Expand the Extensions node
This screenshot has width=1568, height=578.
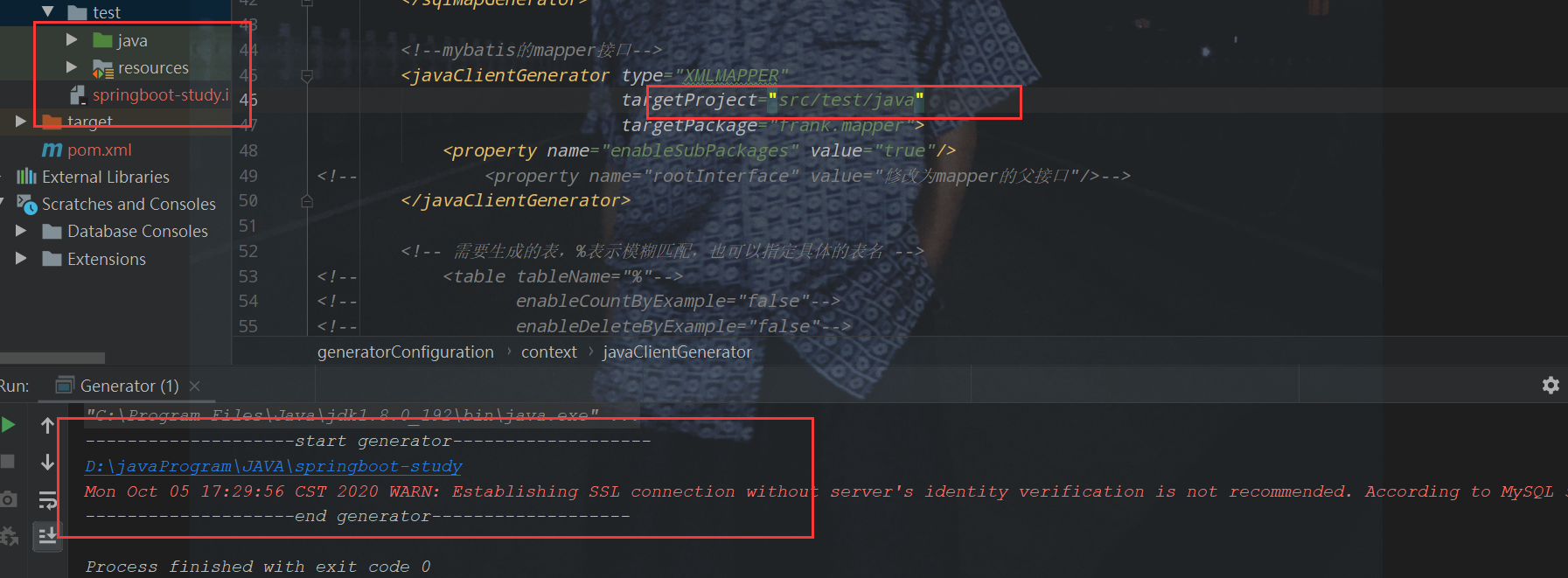21,258
